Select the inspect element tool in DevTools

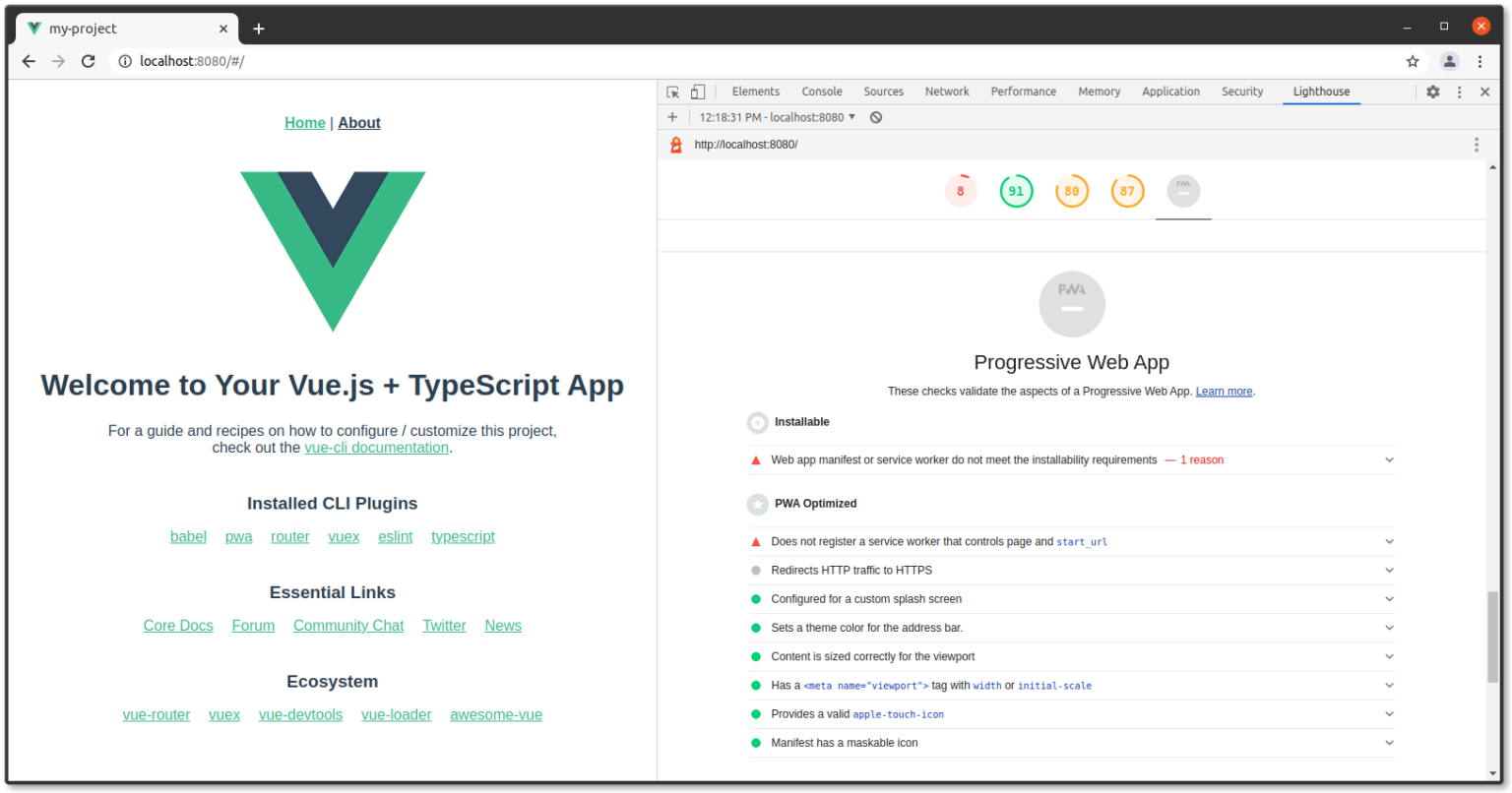pyautogui.click(x=672, y=91)
